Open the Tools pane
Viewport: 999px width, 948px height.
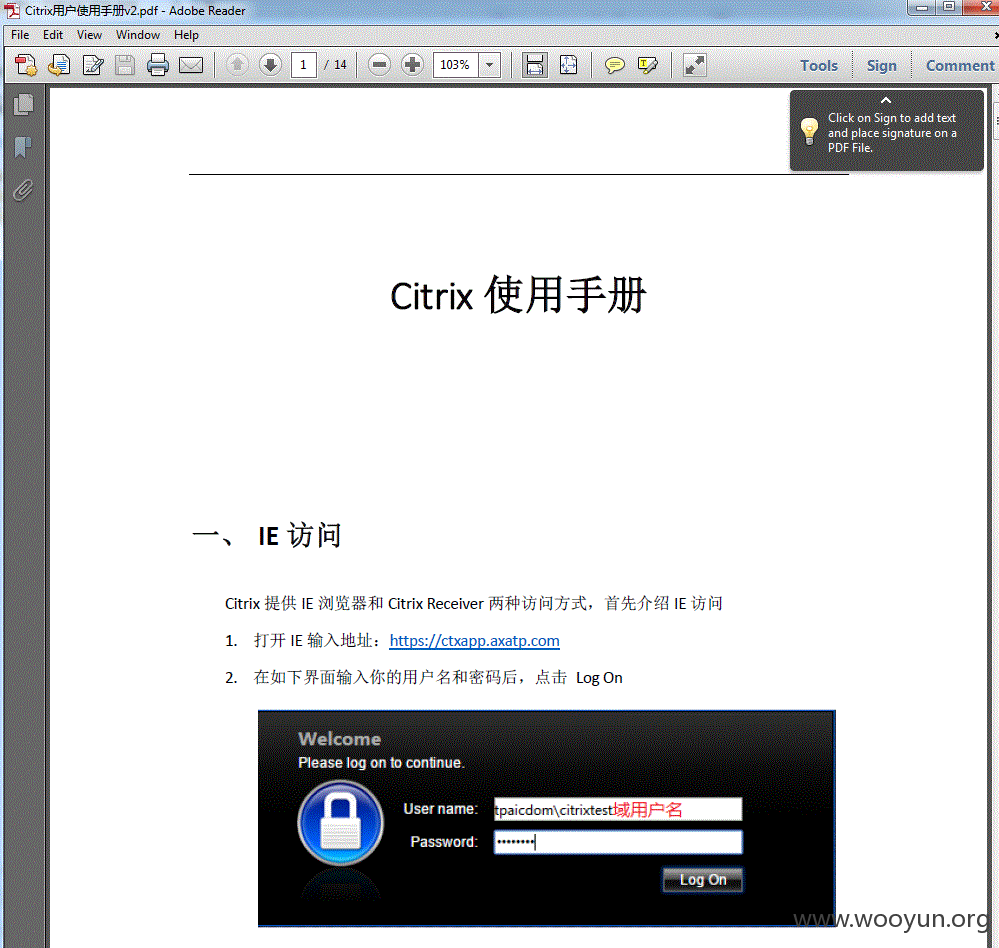pos(819,66)
